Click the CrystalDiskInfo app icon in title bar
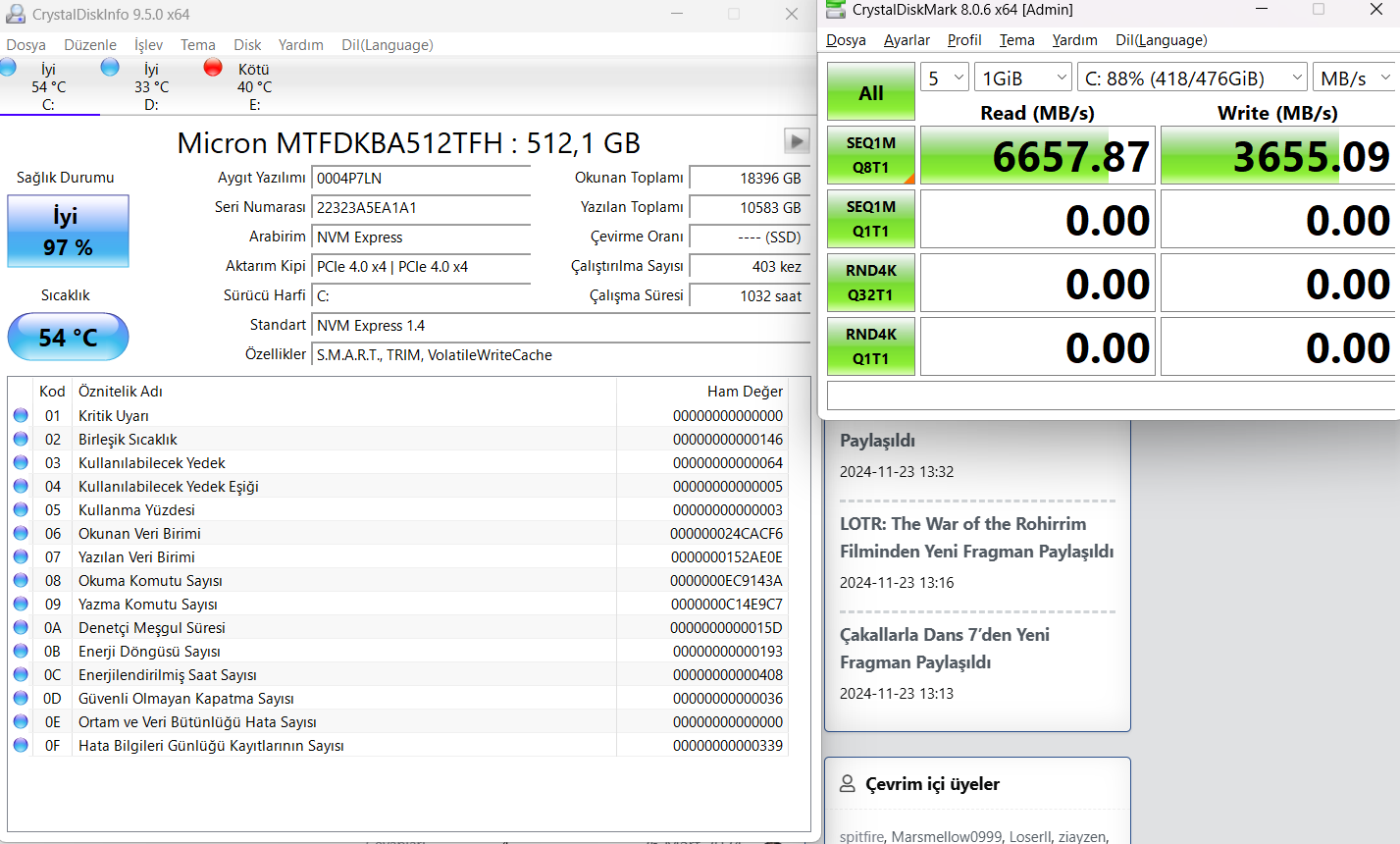 click(16, 14)
